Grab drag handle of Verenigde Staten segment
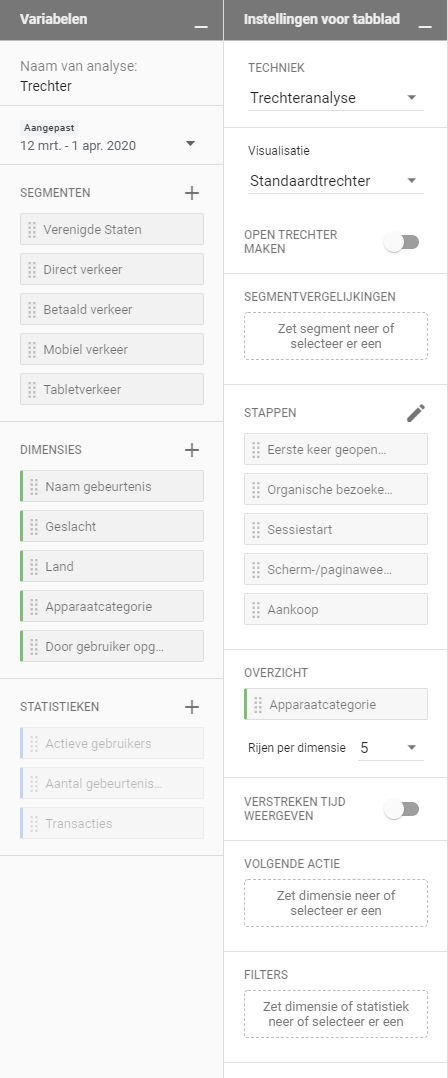This screenshot has height=1078, width=448. (x=32, y=230)
